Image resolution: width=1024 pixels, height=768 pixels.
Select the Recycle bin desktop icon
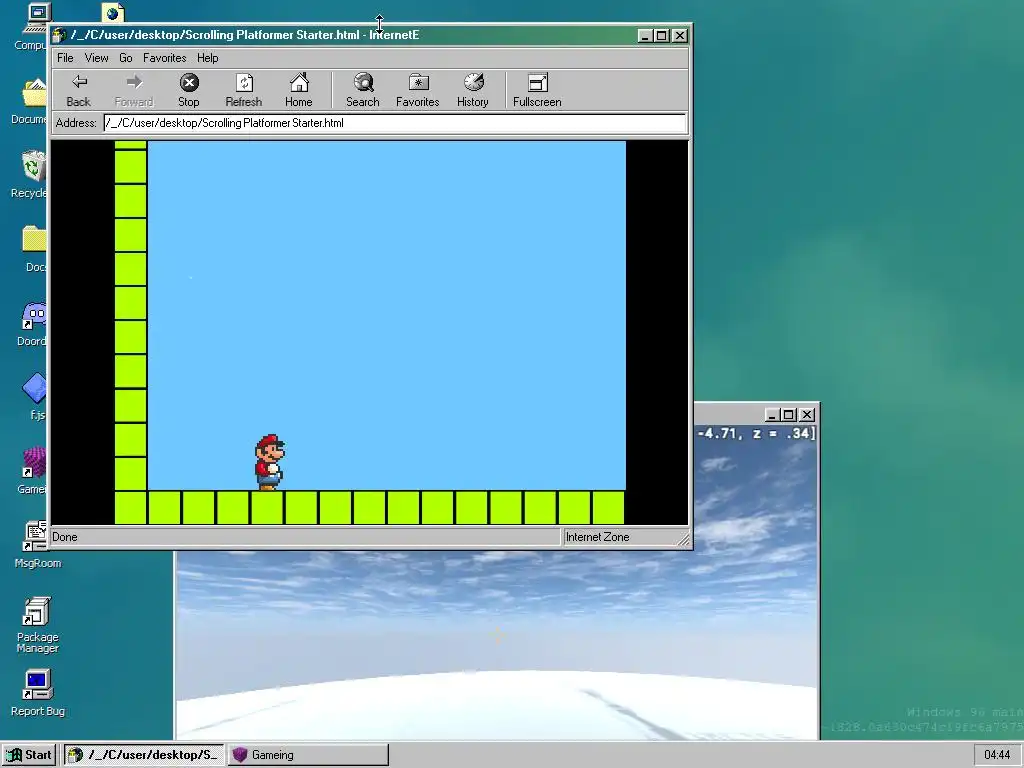coord(31,175)
